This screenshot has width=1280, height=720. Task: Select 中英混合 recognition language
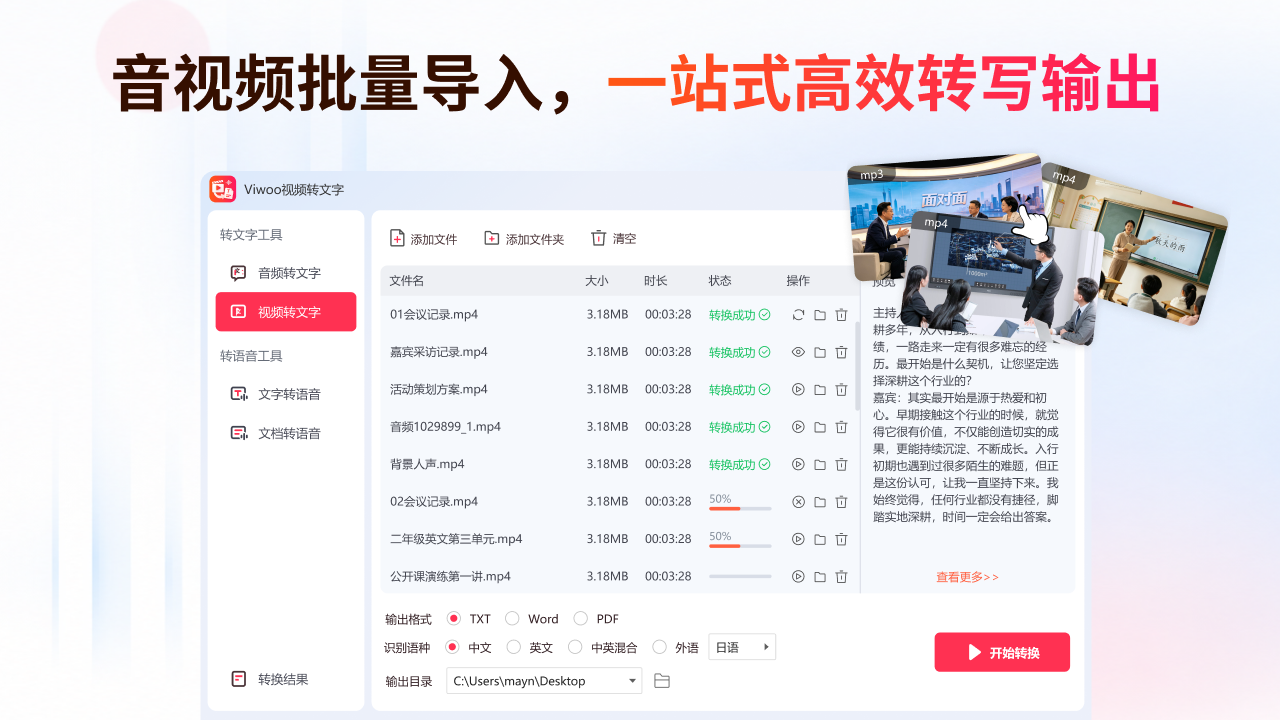575,647
